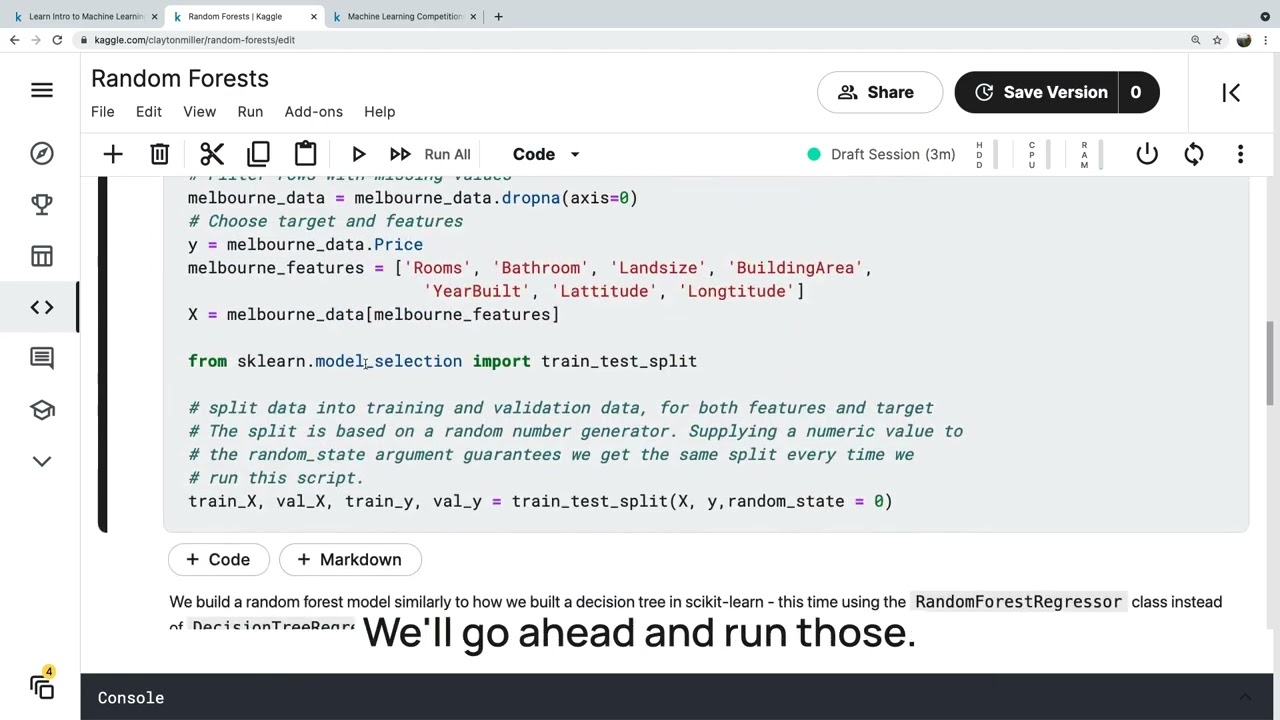Open browser three-dot menu
The image size is (1280, 720).
[x=1267, y=40]
